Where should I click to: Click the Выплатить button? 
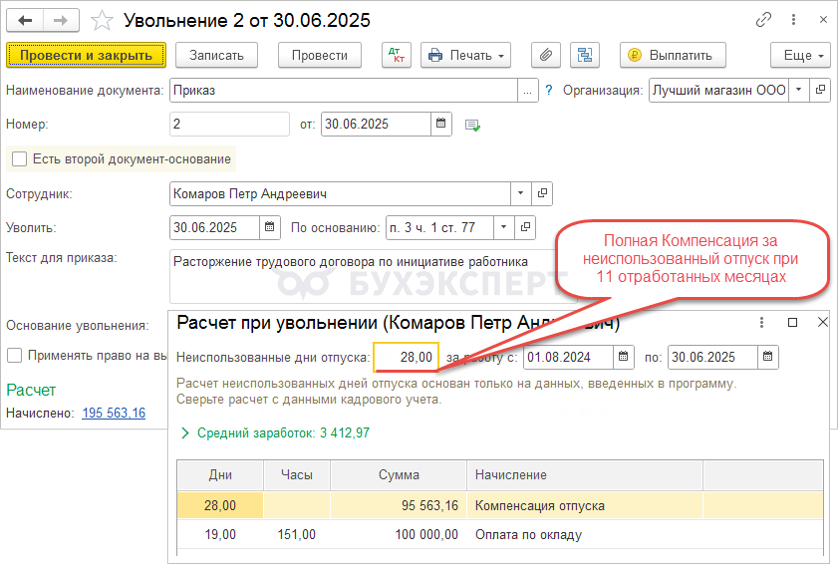[x=673, y=55]
